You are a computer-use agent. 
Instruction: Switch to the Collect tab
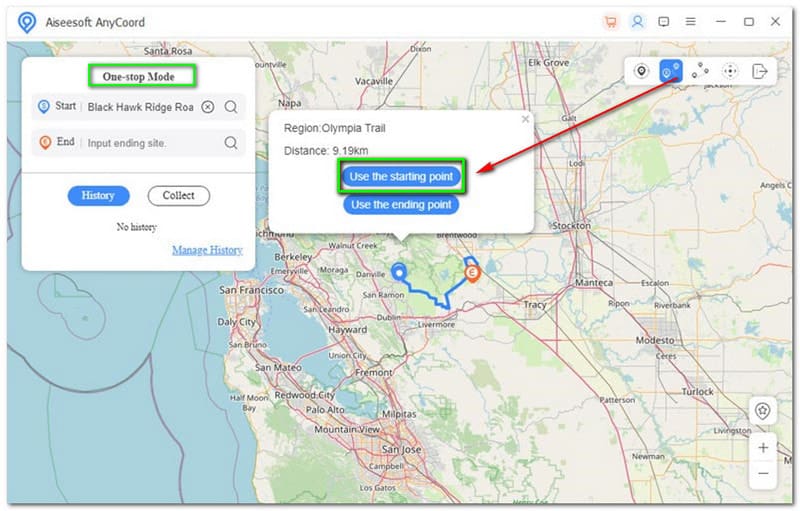pyautogui.click(x=179, y=196)
